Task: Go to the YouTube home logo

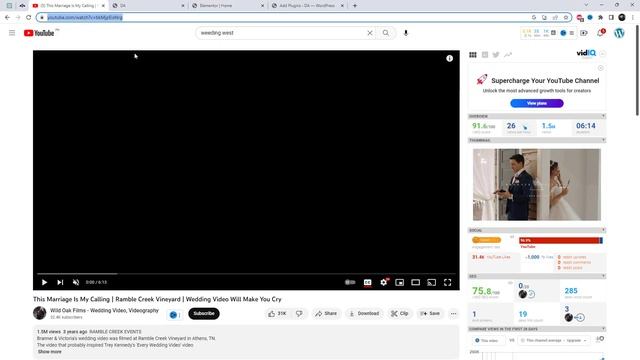Action: tap(39, 33)
